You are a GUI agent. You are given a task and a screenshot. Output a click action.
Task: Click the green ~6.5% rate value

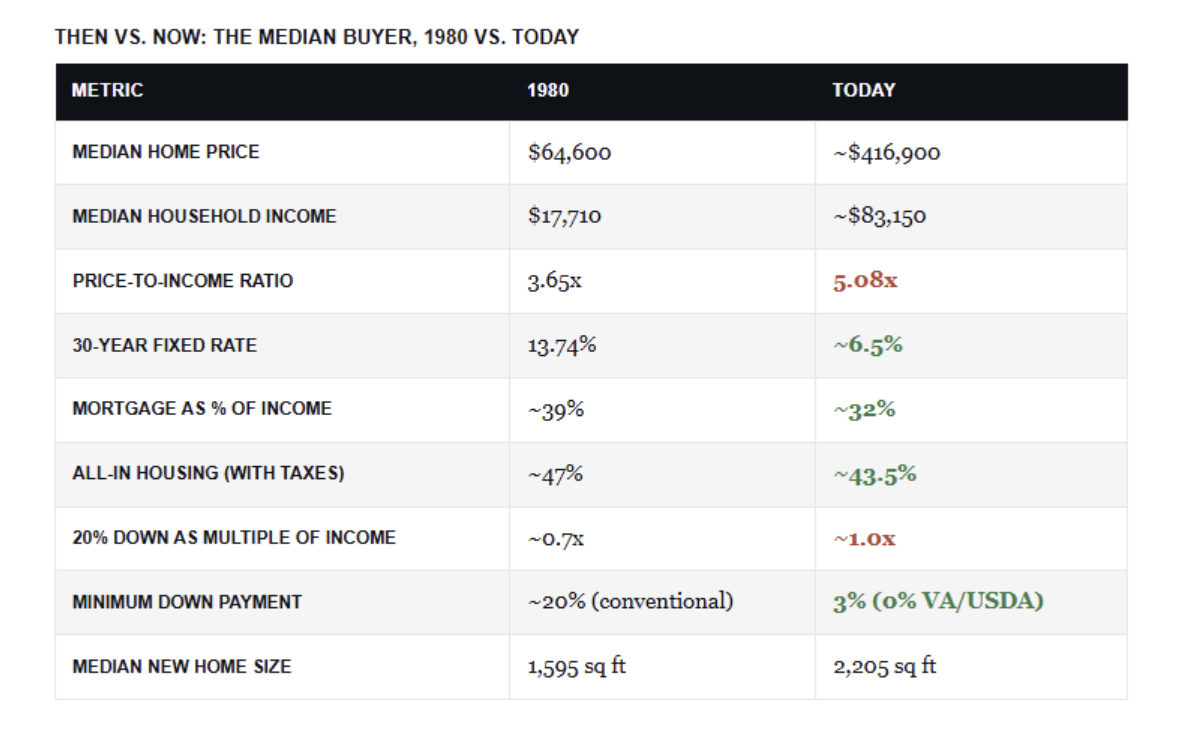868,345
